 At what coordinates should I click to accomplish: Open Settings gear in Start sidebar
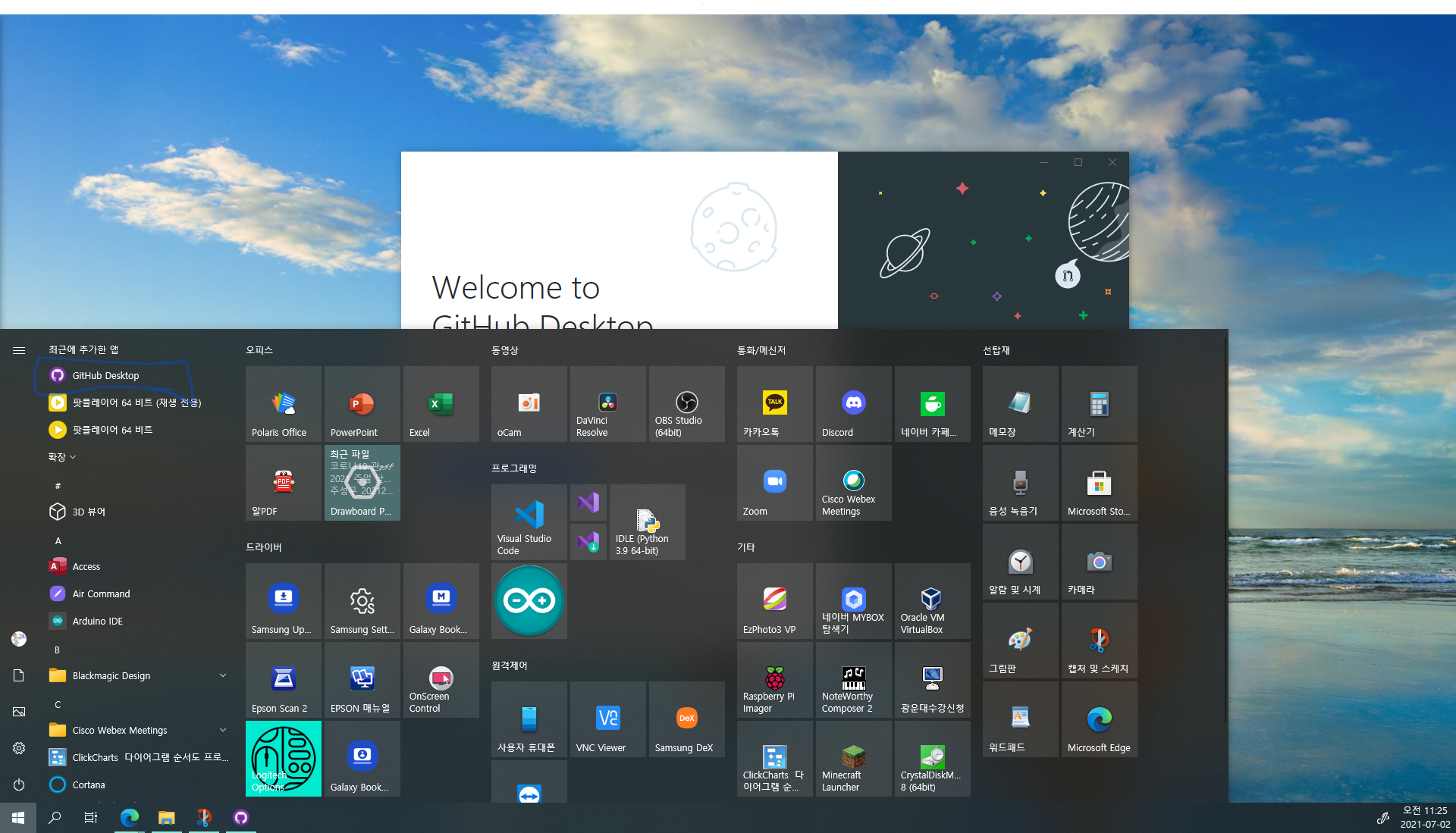point(19,748)
